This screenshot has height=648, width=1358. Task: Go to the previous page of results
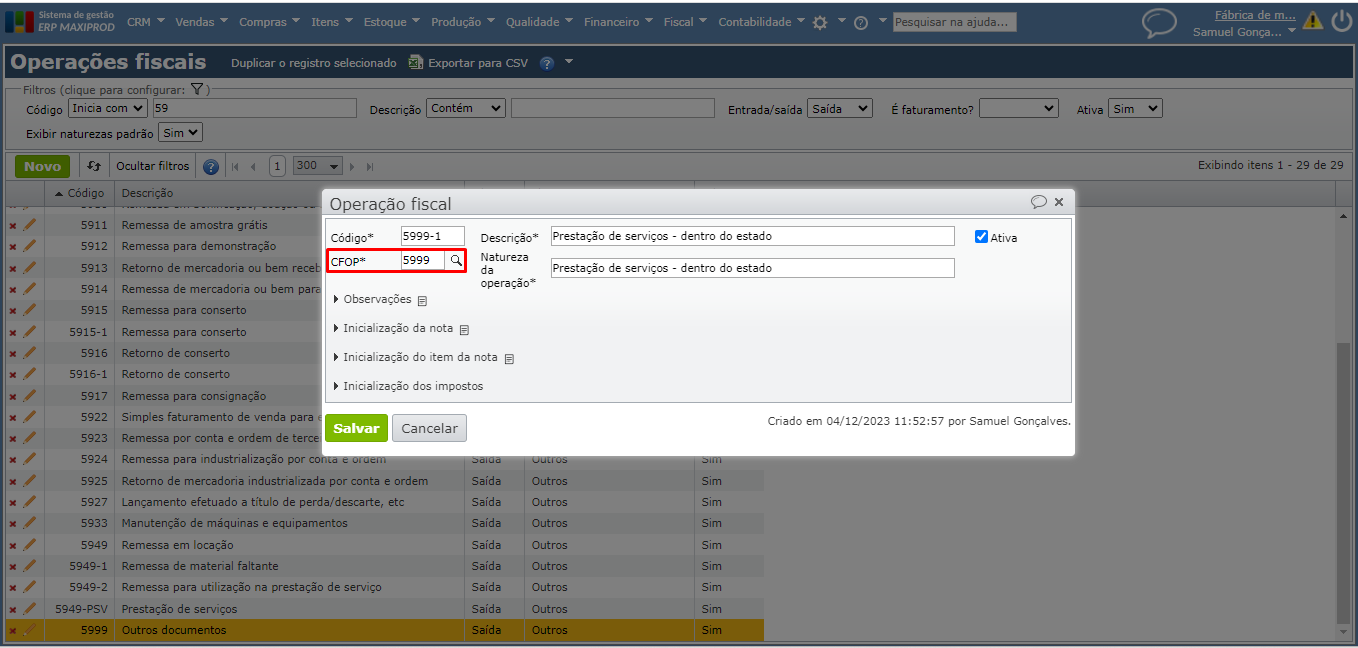click(253, 167)
